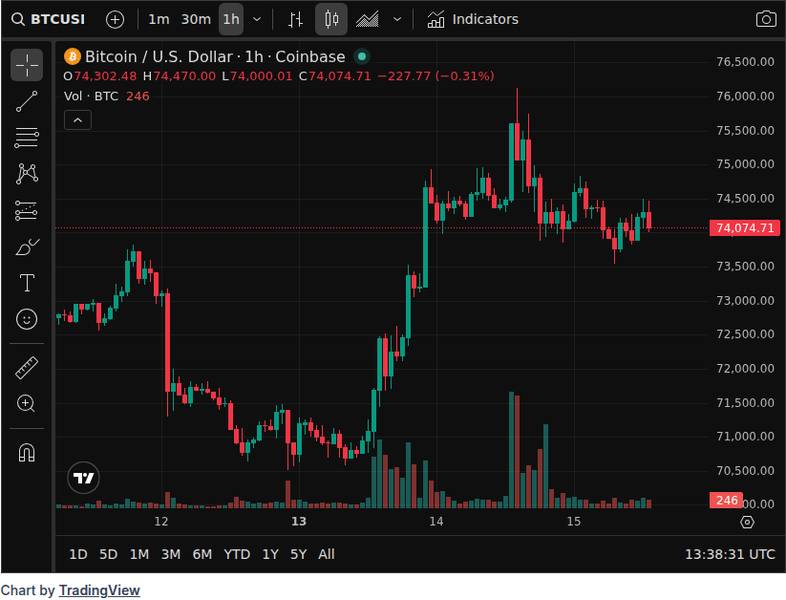Select the zoom in tool
The image size is (786, 600).
27,404
